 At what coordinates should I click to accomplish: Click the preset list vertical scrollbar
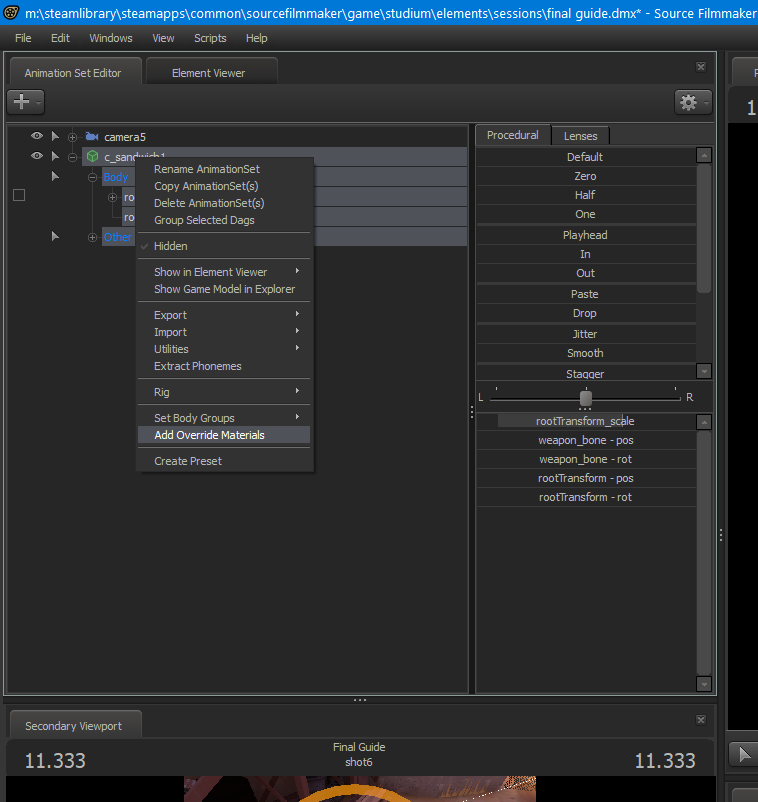pyautogui.click(x=704, y=228)
